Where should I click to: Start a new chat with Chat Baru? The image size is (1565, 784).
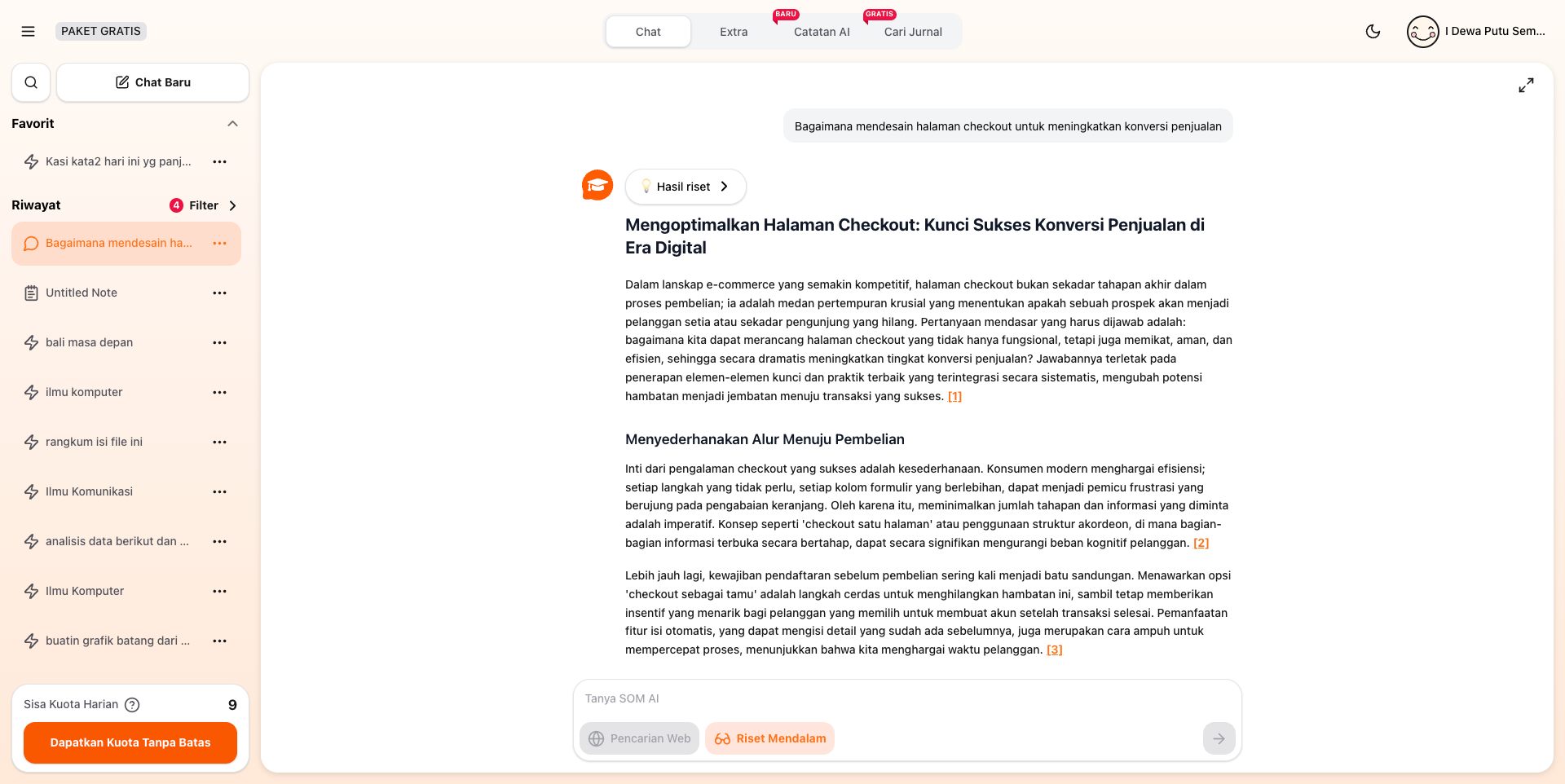(153, 82)
